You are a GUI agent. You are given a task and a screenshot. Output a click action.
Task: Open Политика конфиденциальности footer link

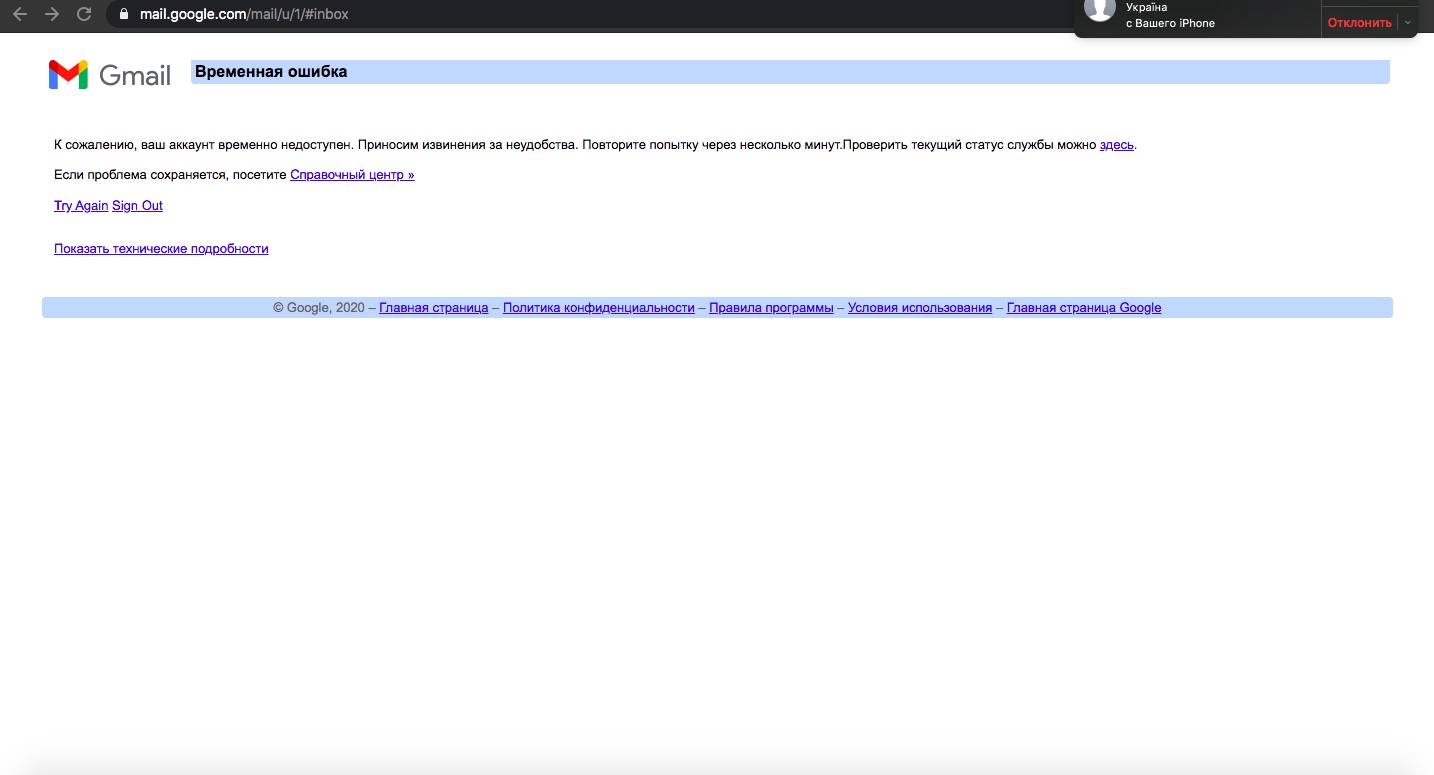pyautogui.click(x=598, y=308)
